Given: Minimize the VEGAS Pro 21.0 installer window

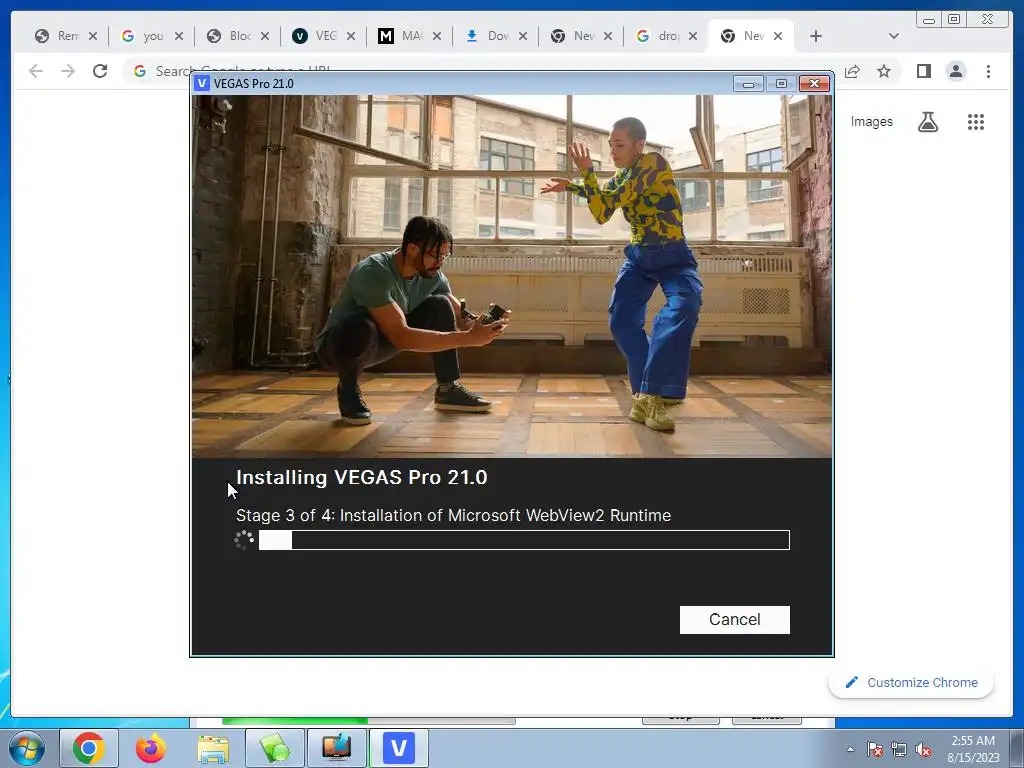Looking at the screenshot, I should tap(748, 84).
